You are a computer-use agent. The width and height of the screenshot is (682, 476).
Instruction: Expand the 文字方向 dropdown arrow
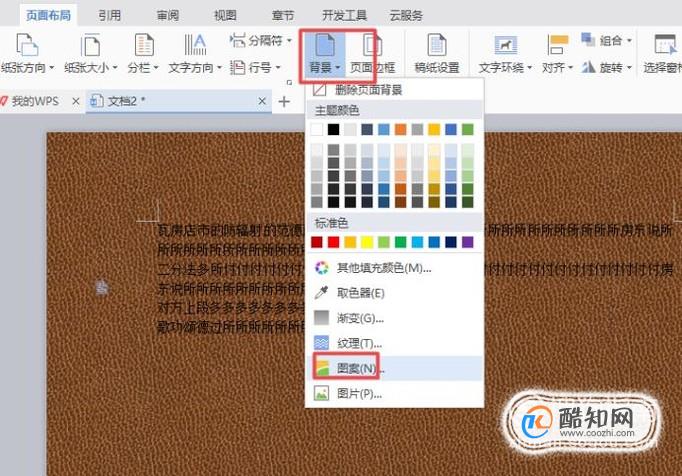point(219,67)
